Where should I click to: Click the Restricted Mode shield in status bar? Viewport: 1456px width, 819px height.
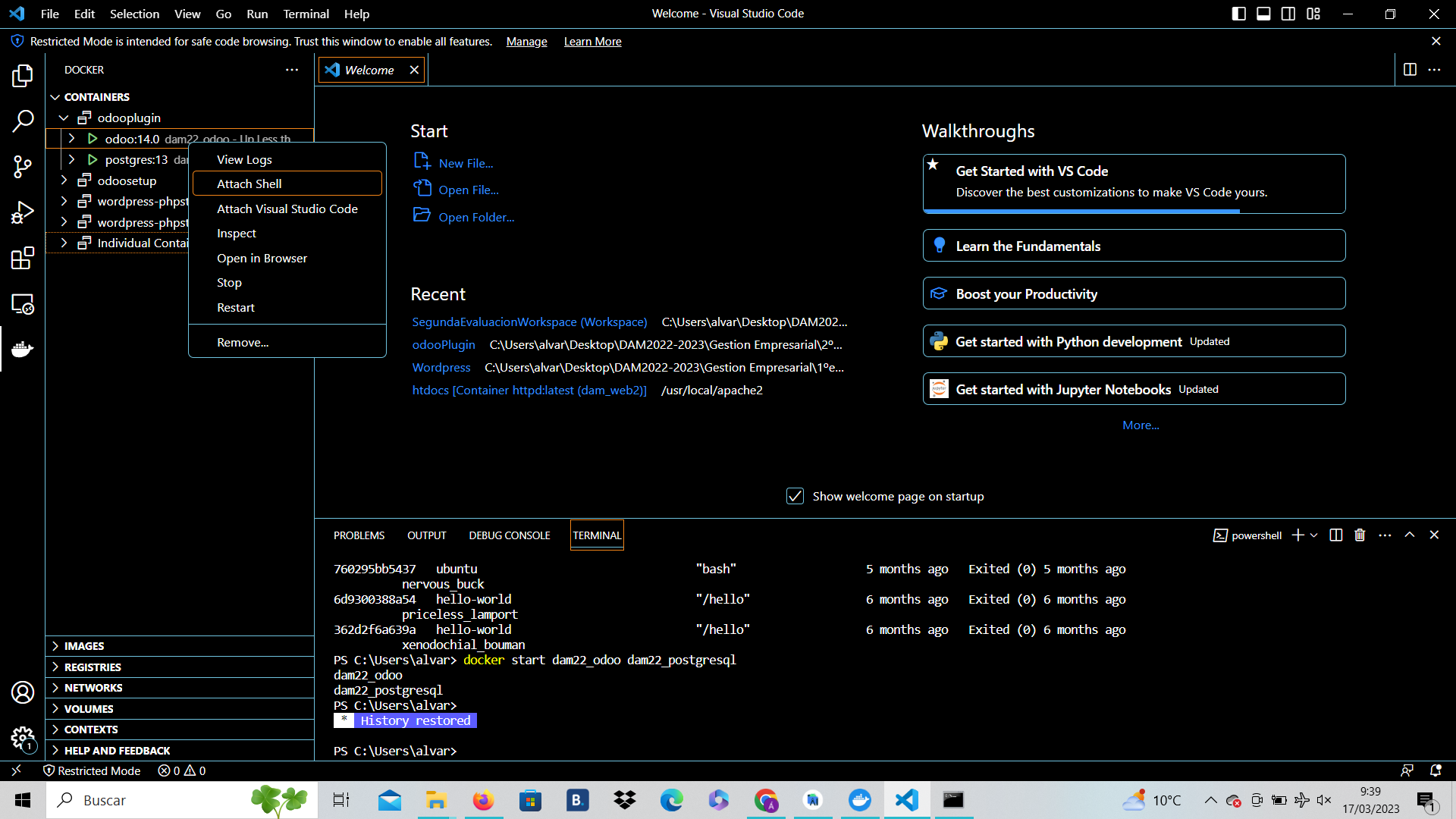93,770
